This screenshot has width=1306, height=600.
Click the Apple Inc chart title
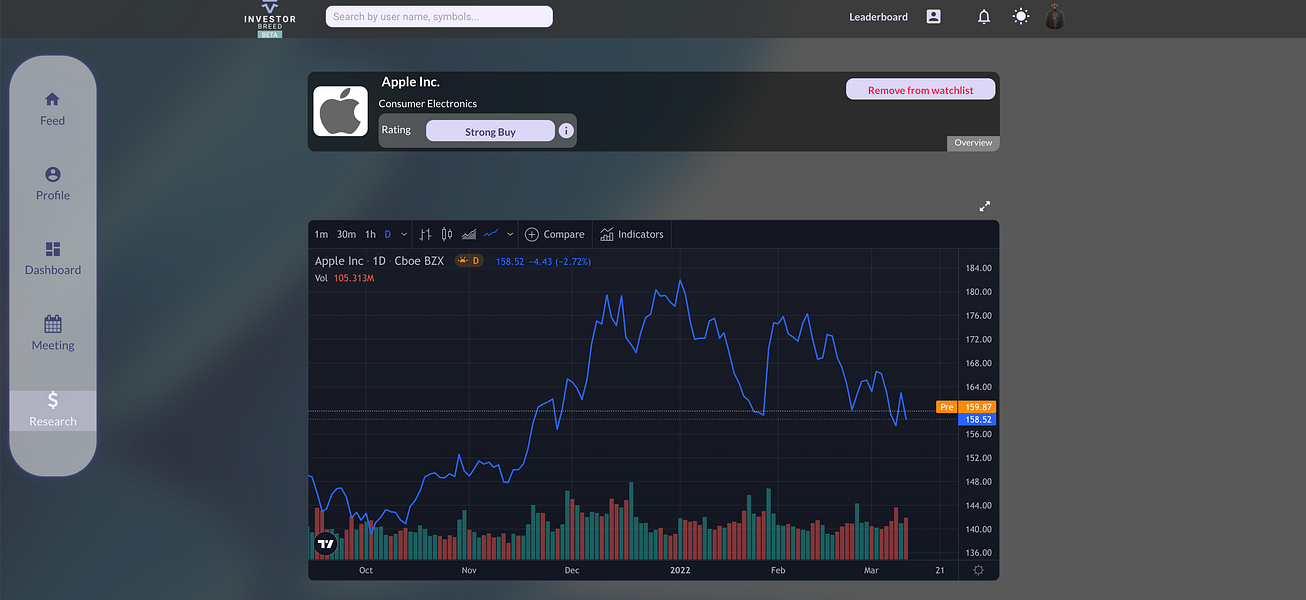click(339, 261)
